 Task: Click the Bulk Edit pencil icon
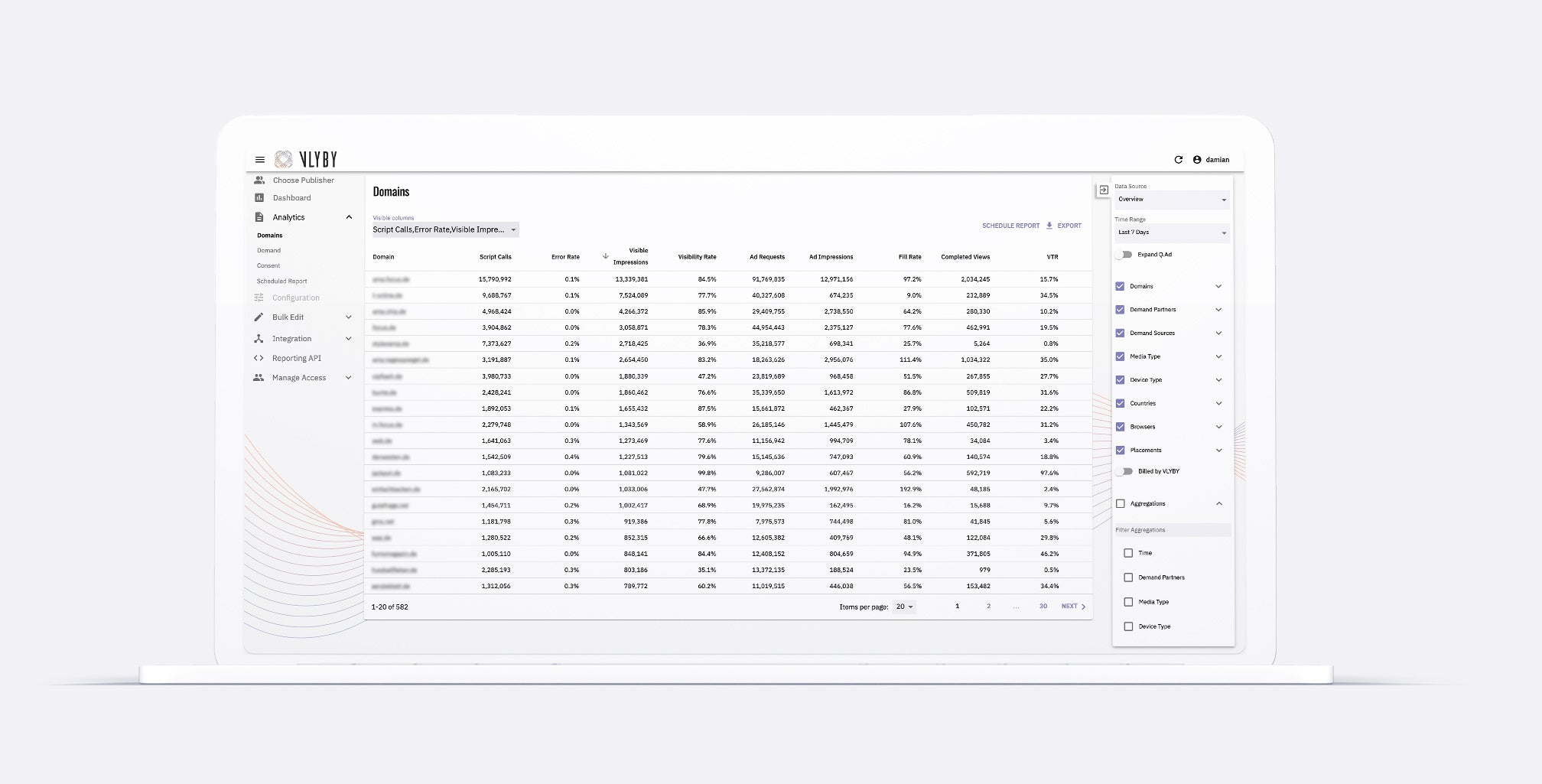[259, 317]
